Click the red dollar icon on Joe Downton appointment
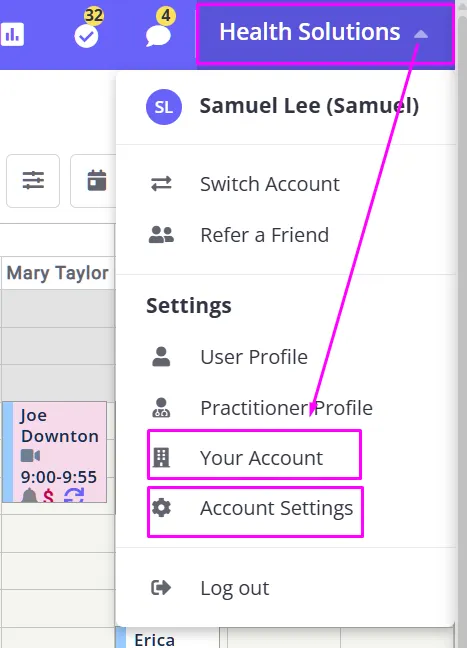Image resolution: width=467 pixels, height=648 pixels. (48, 495)
